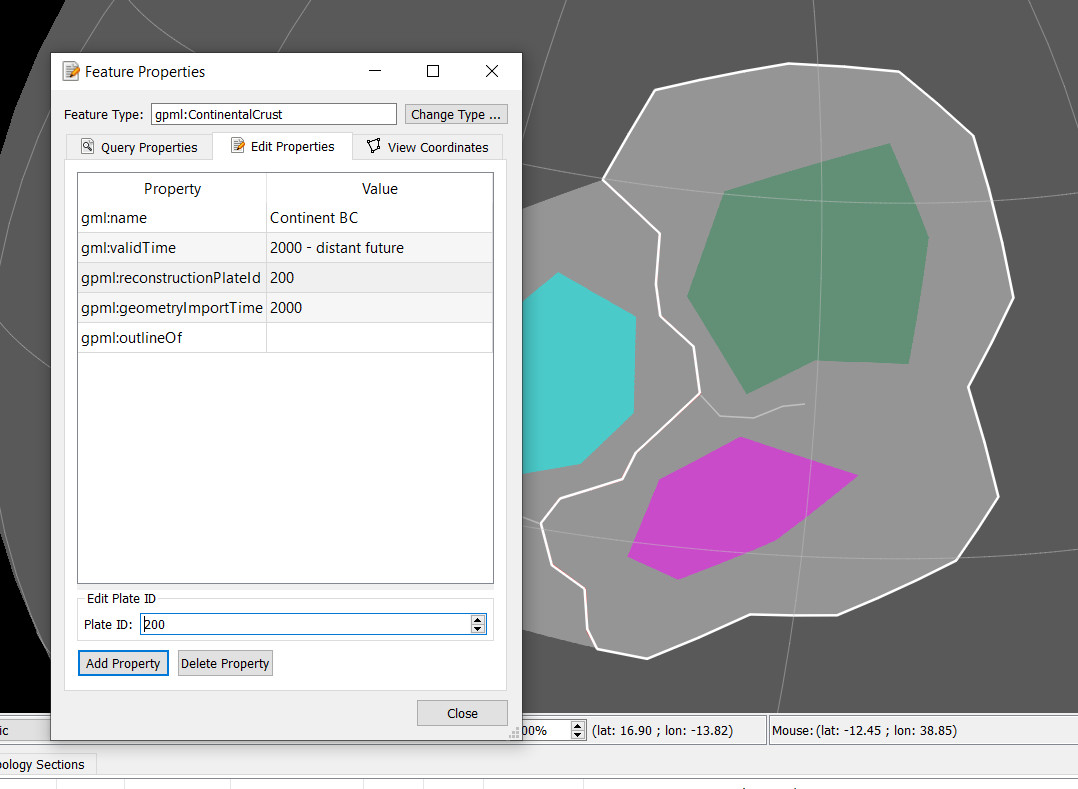Open the View Coordinates tab
This screenshot has height=789, width=1078.
point(428,147)
